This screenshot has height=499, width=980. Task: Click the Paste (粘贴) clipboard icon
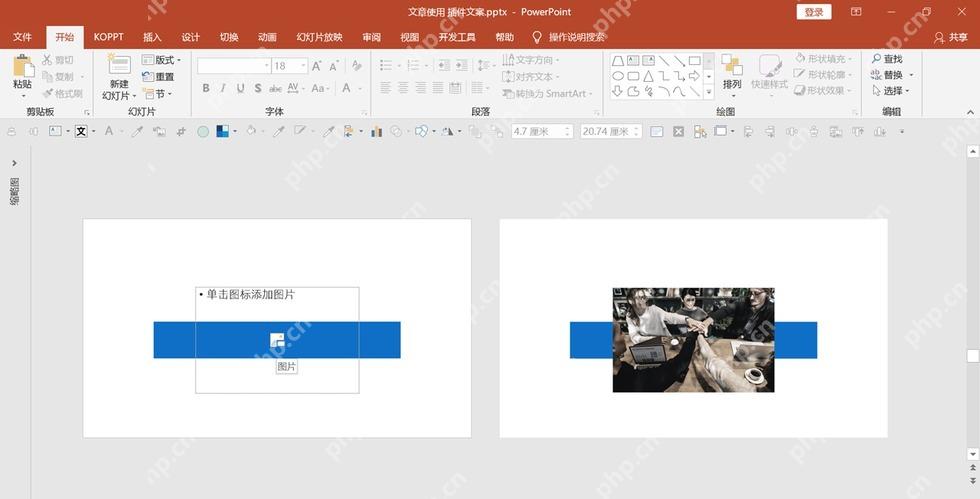tap(22, 66)
